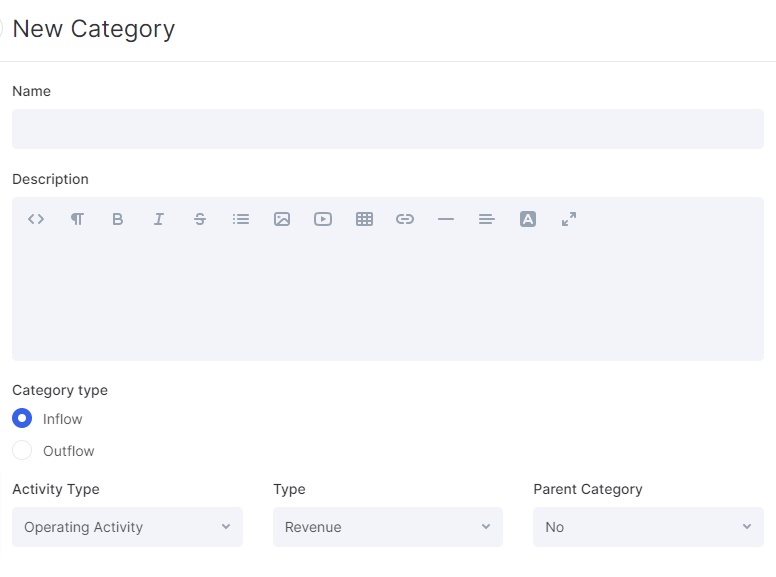Expand the Type dropdown showing Revenue
This screenshot has height=577, width=776.
click(x=388, y=527)
